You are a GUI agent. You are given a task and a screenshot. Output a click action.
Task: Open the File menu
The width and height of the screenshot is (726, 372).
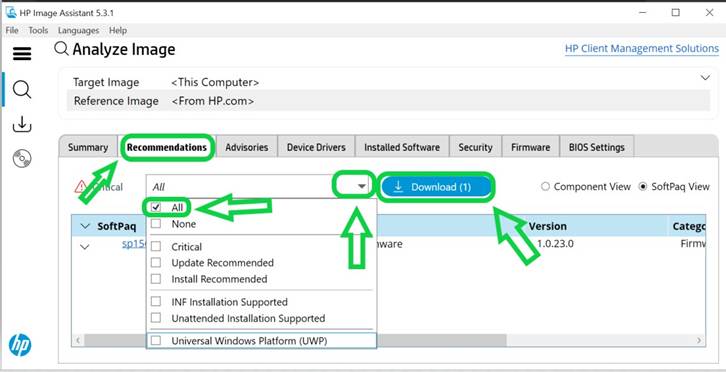tap(12, 30)
